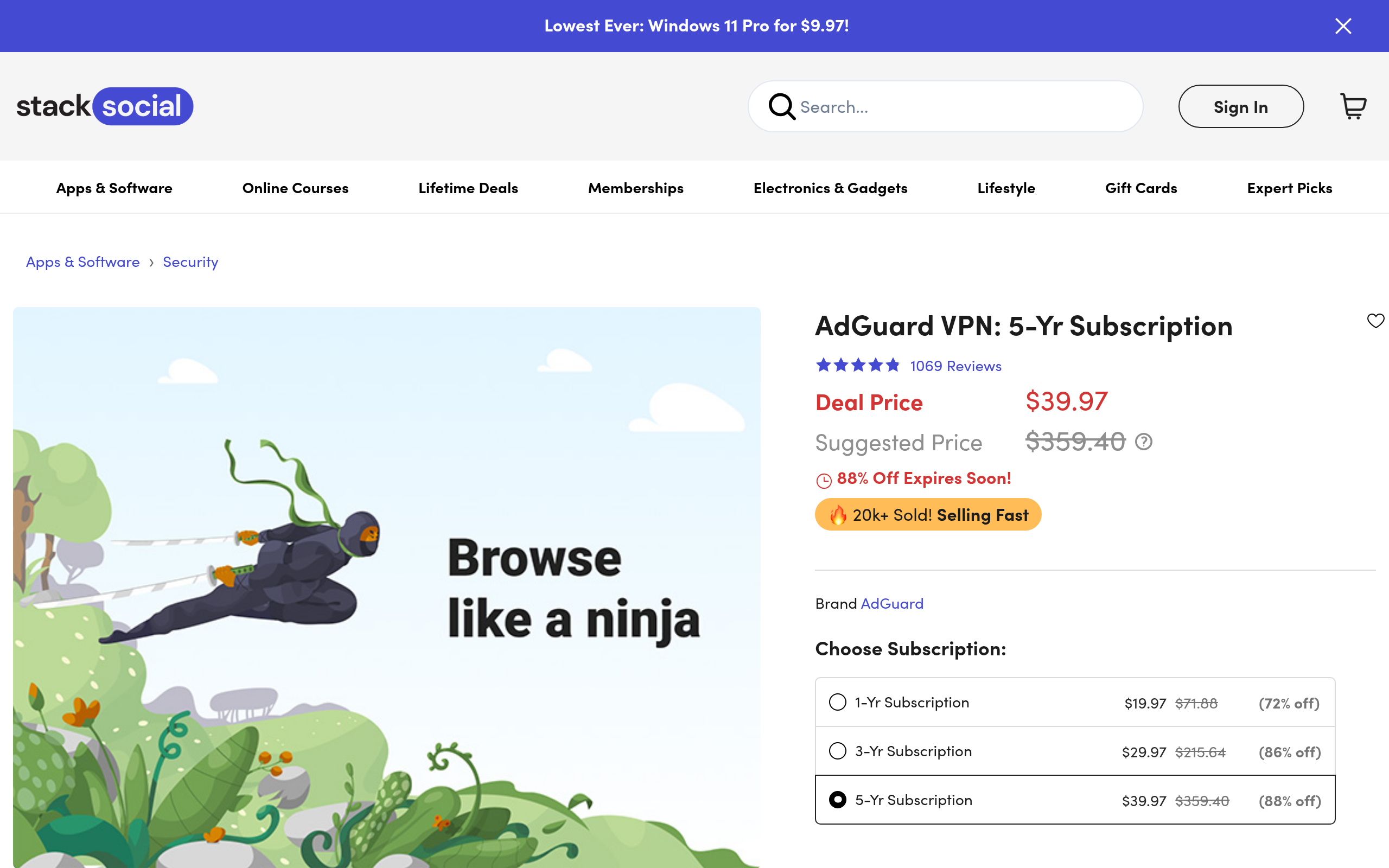Click the clock icon by expiring offer
Image resolution: width=1389 pixels, height=868 pixels.
click(x=824, y=480)
